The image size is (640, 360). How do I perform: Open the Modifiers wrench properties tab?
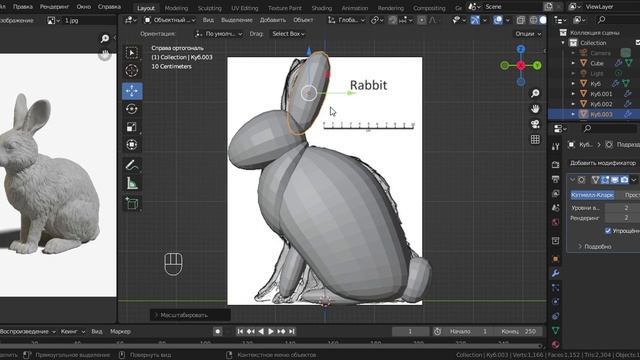click(556, 273)
